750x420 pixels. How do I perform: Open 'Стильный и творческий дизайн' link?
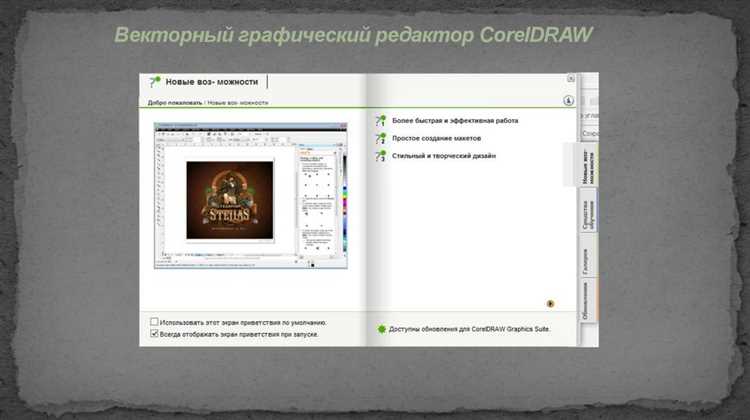(443, 156)
